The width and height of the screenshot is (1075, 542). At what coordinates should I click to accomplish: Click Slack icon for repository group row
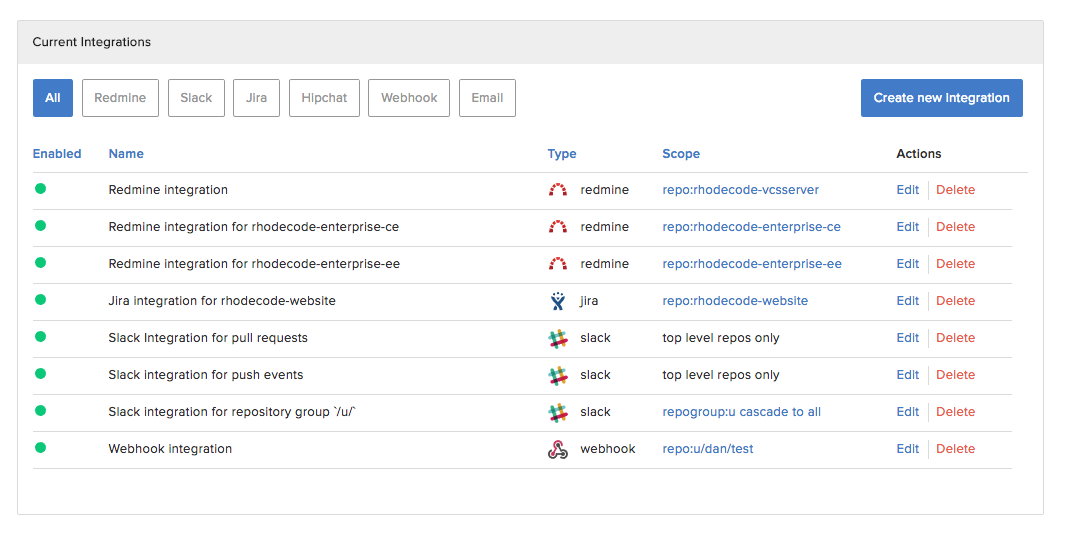(558, 412)
